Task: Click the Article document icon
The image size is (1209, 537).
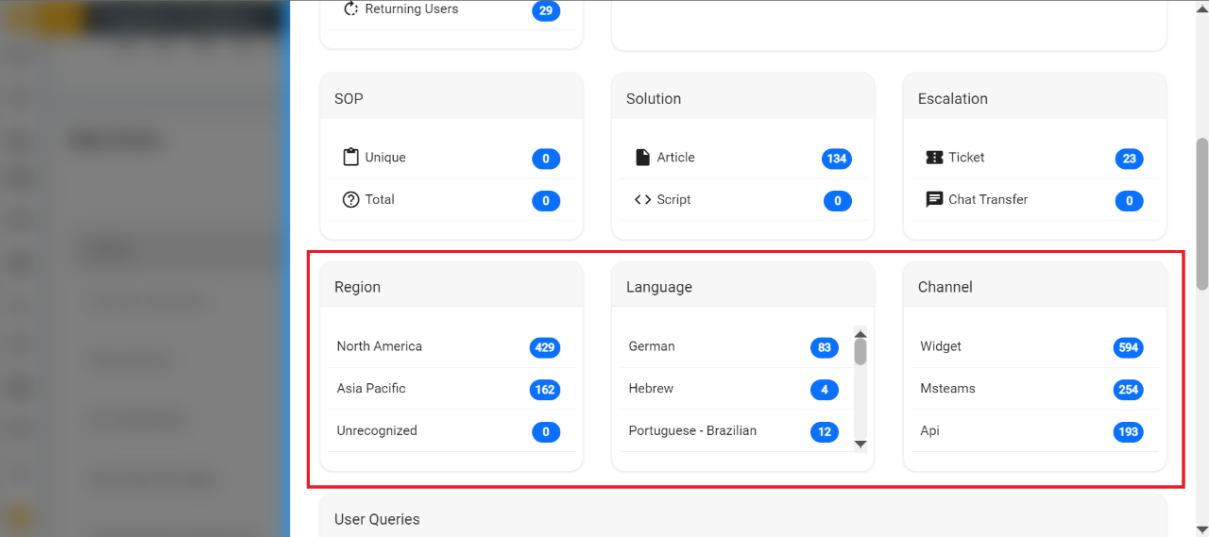Action: pos(642,157)
